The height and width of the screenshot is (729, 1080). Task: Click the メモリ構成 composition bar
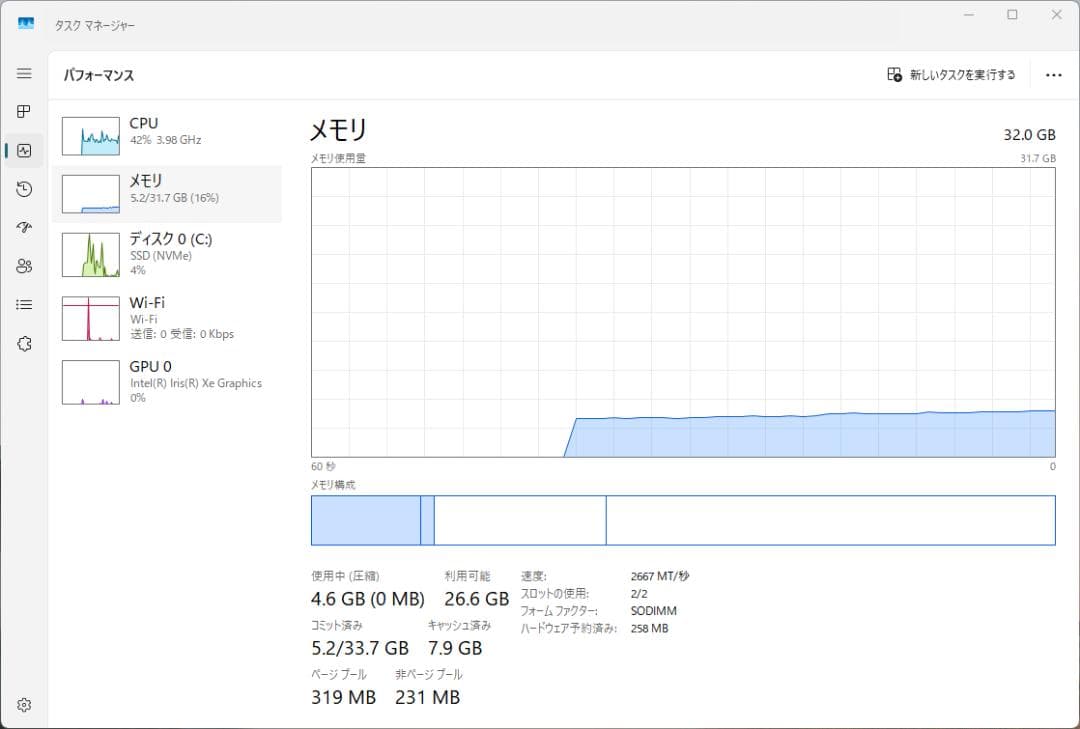(x=683, y=519)
